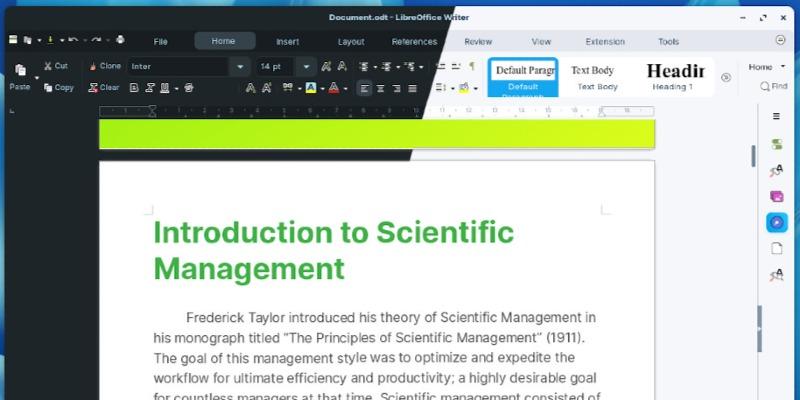Open the Home dropdown at right of ribbon
The height and width of the screenshot is (400, 800).
click(767, 67)
